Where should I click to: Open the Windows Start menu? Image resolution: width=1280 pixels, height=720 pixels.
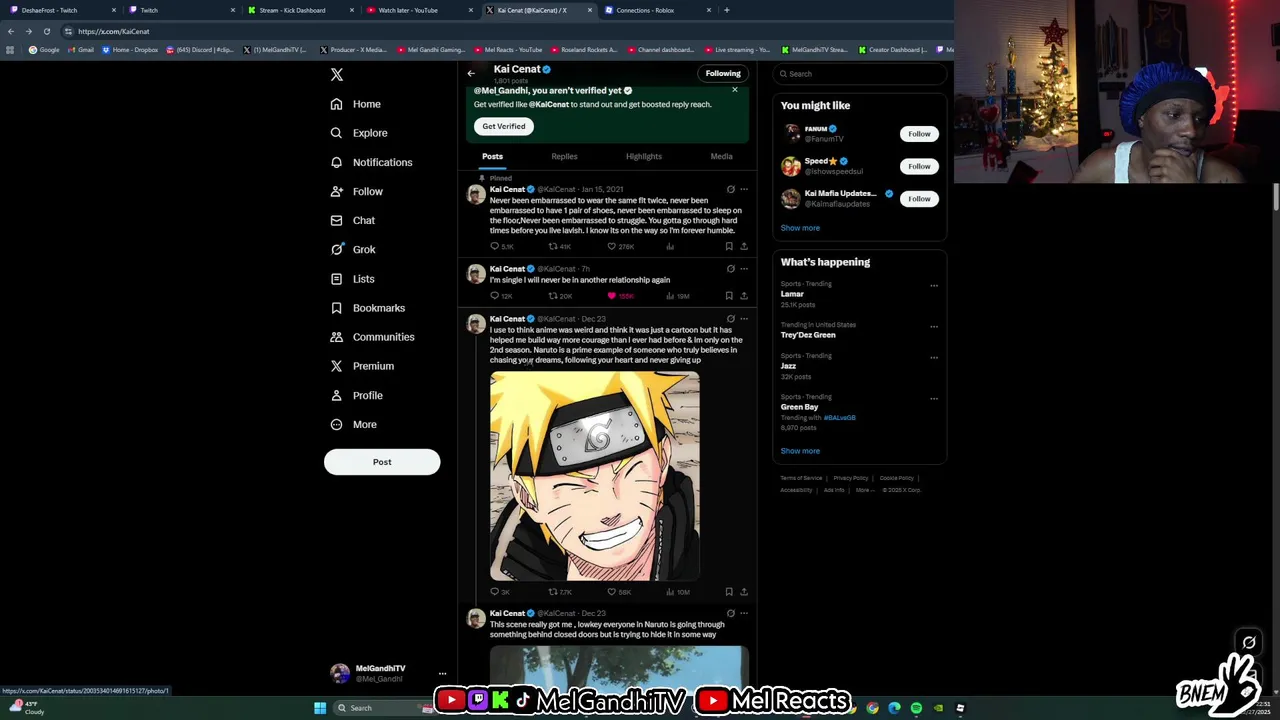pos(320,708)
